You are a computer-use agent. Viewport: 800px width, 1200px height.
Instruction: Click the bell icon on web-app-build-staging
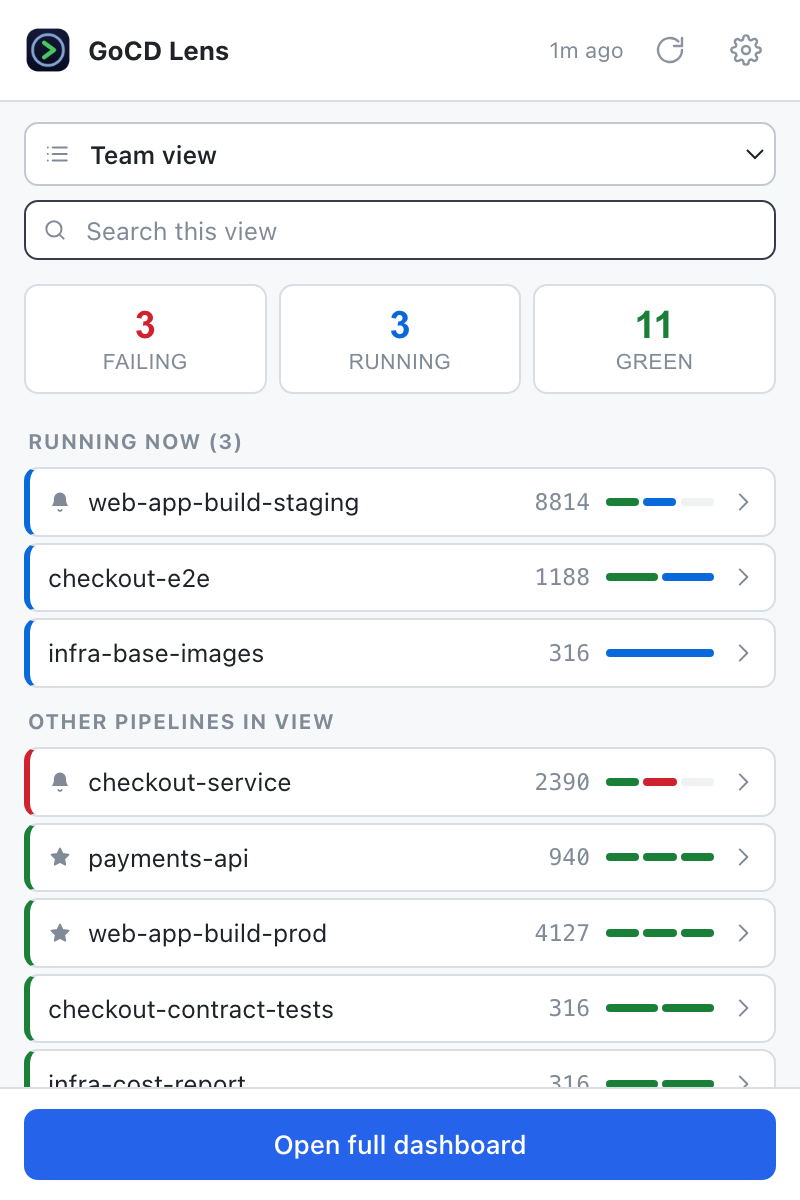(x=60, y=502)
